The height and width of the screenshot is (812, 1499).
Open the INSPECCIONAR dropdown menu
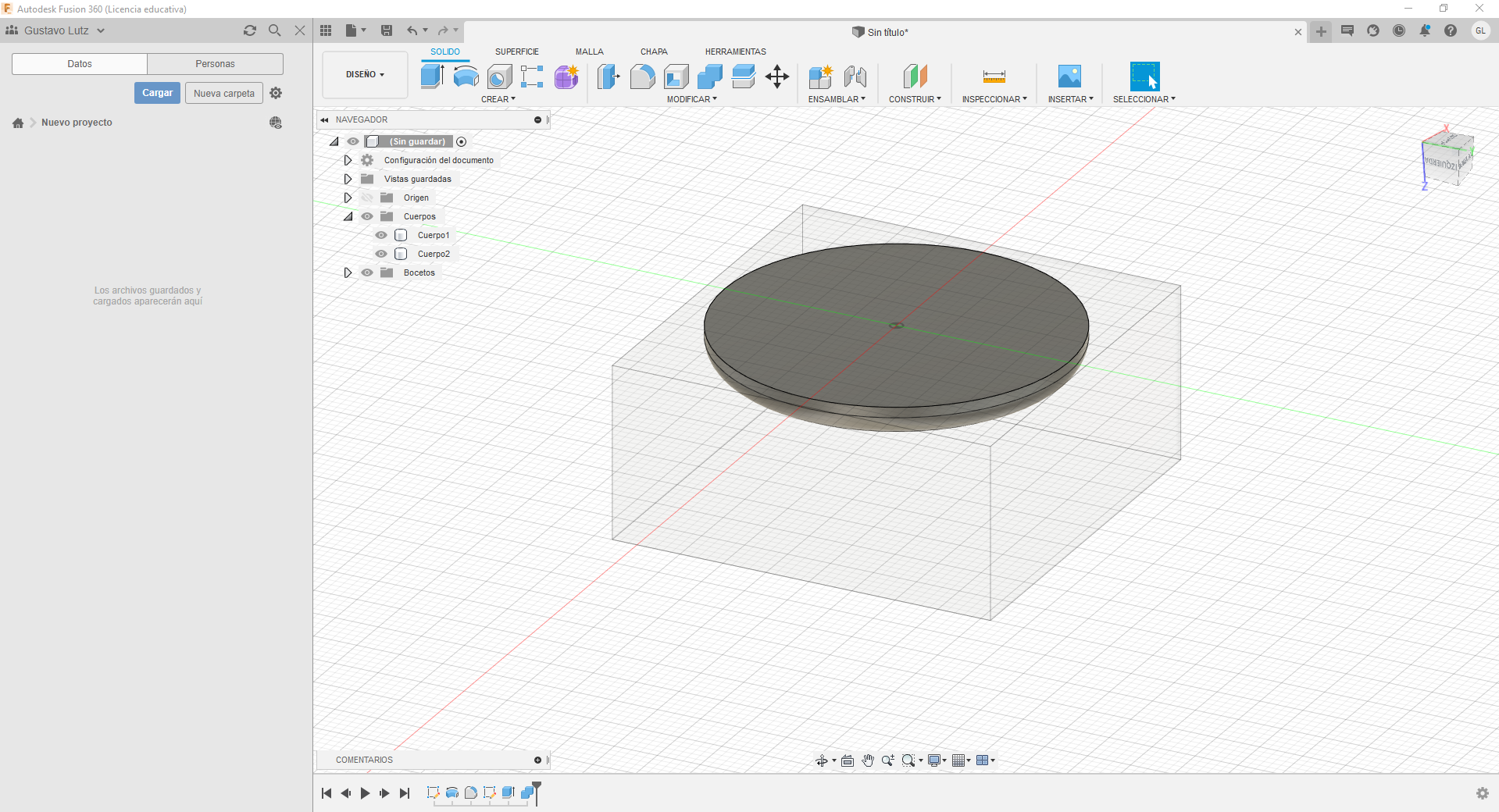[994, 99]
